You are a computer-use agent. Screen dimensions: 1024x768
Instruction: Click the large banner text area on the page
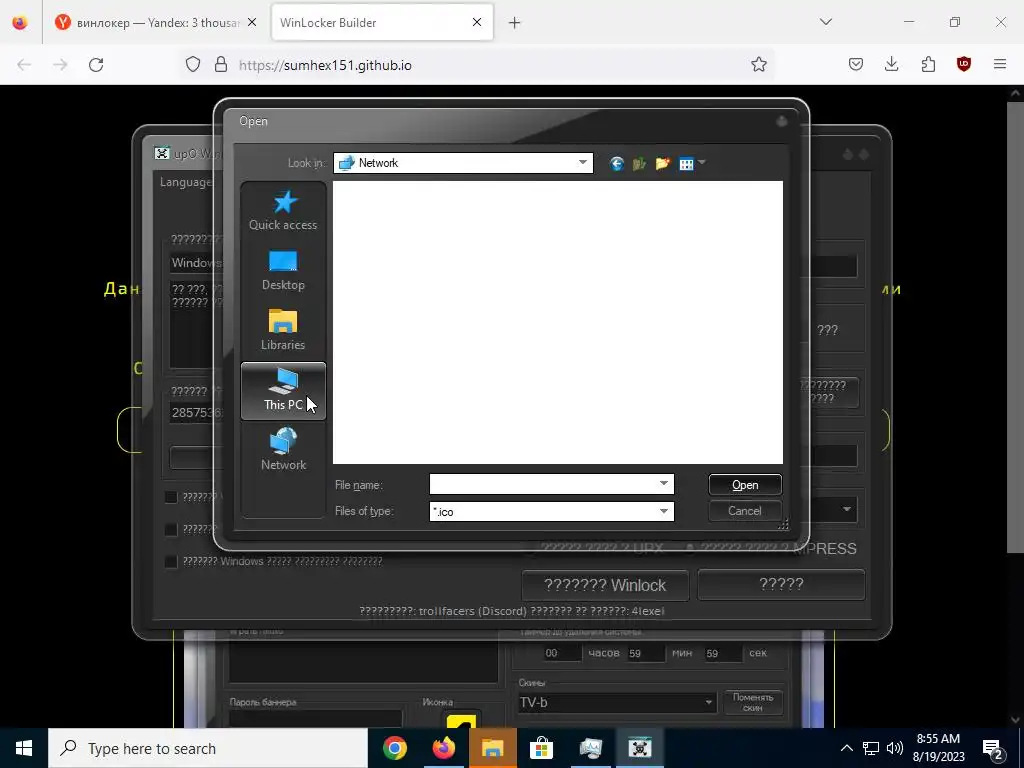tap(363, 662)
